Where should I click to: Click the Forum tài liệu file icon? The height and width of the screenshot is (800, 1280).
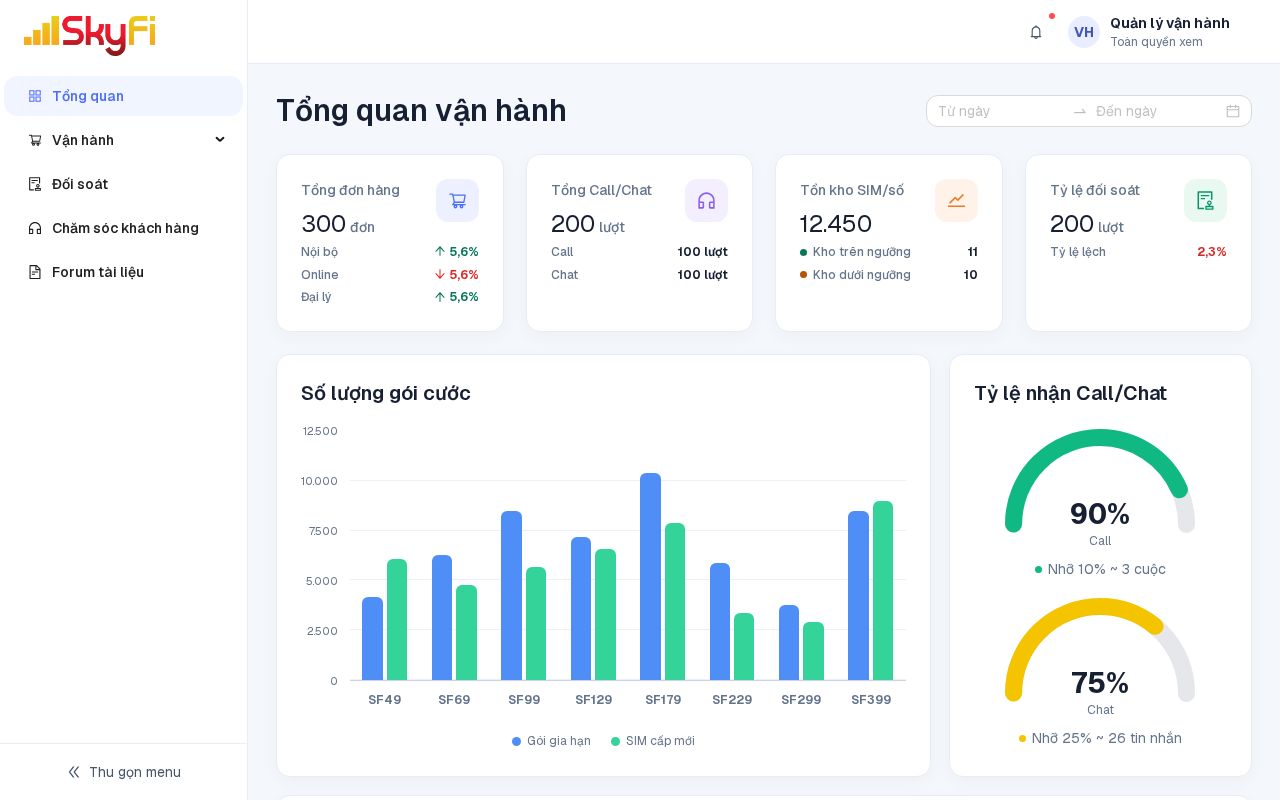click(x=35, y=272)
